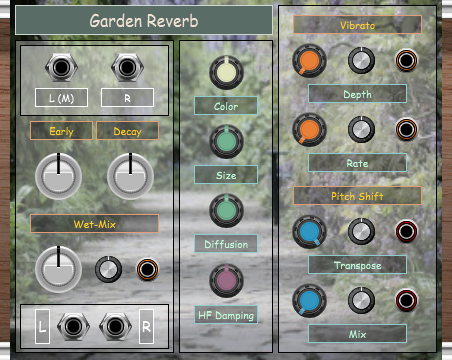
Task: Click the Depth label
Action: click(357, 94)
